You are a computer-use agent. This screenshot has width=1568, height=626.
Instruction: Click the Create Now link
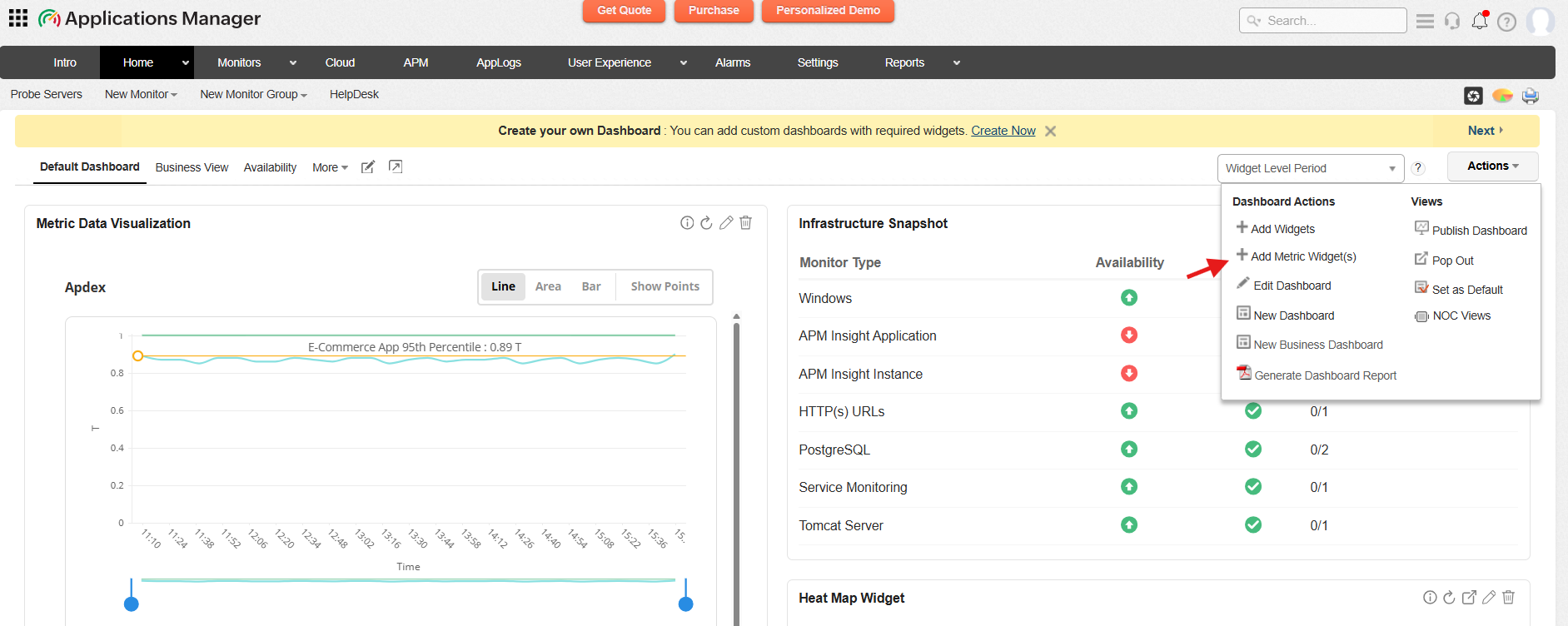pos(1003,131)
